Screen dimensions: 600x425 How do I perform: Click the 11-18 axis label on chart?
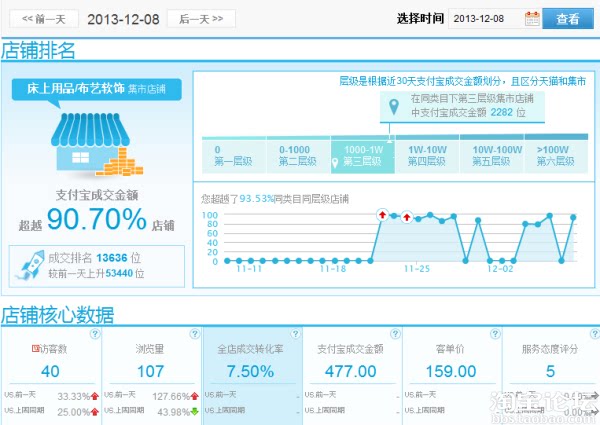333,269
